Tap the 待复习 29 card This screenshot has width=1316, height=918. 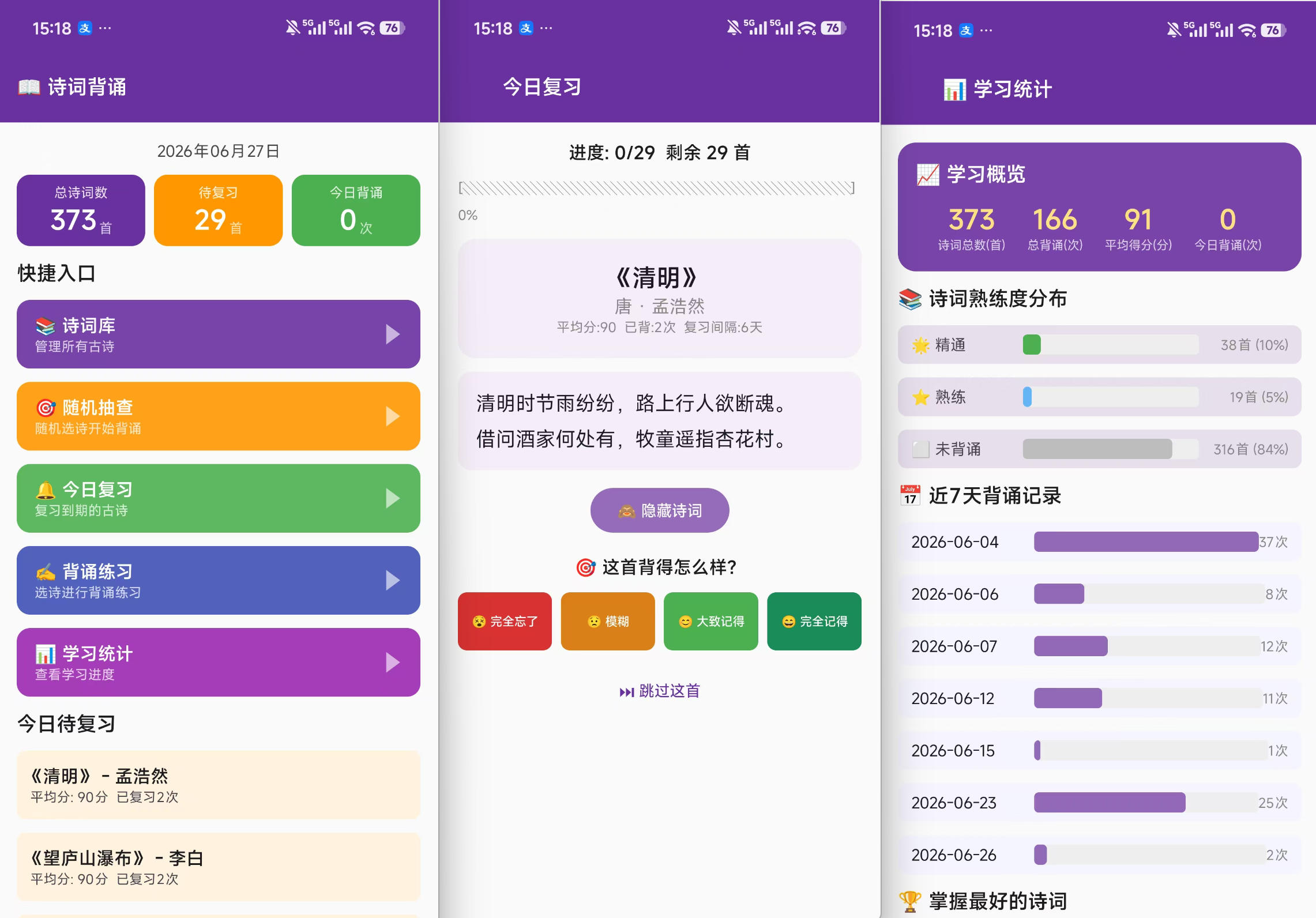click(x=219, y=210)
